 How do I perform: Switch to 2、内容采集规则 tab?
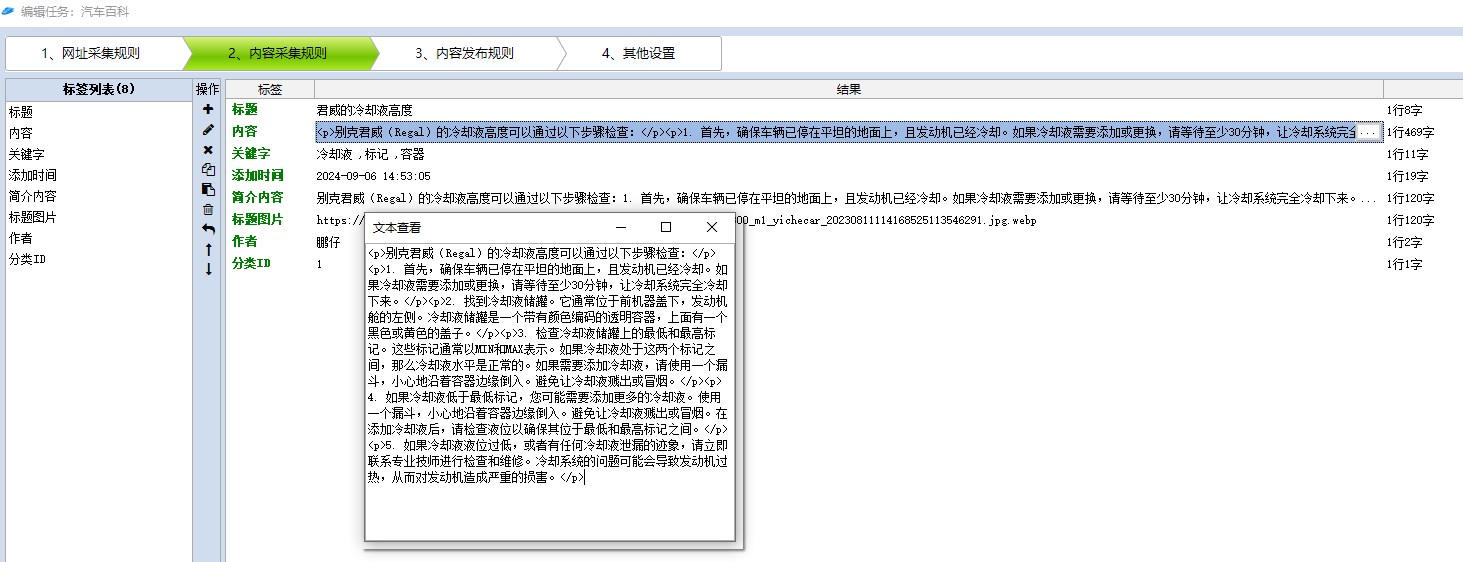pos(277,54)
